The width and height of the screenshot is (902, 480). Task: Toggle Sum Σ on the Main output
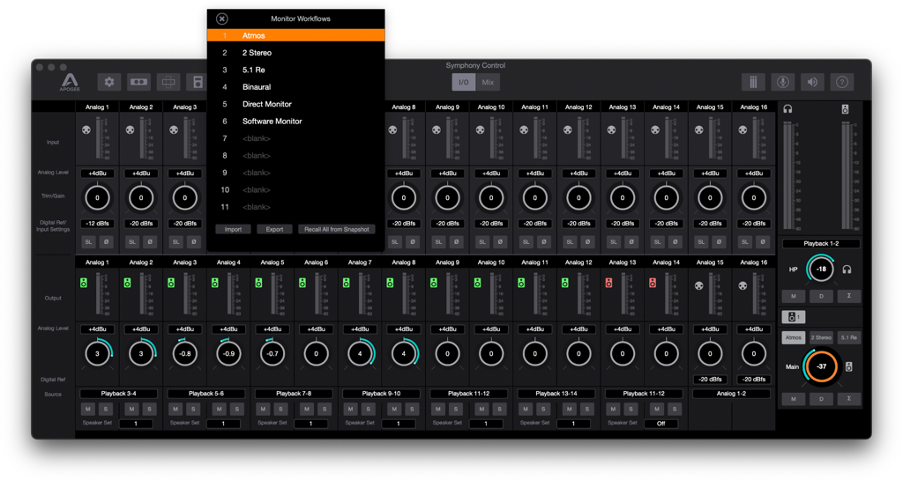849,398
